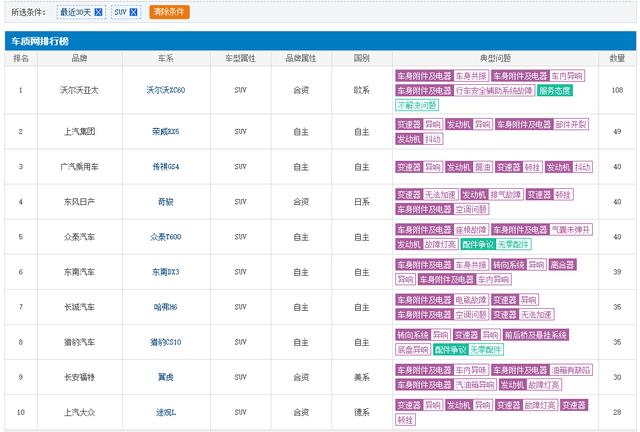Click the 油箱有缺陷 tag in 翼虎 row

click(x=571, y=370)
